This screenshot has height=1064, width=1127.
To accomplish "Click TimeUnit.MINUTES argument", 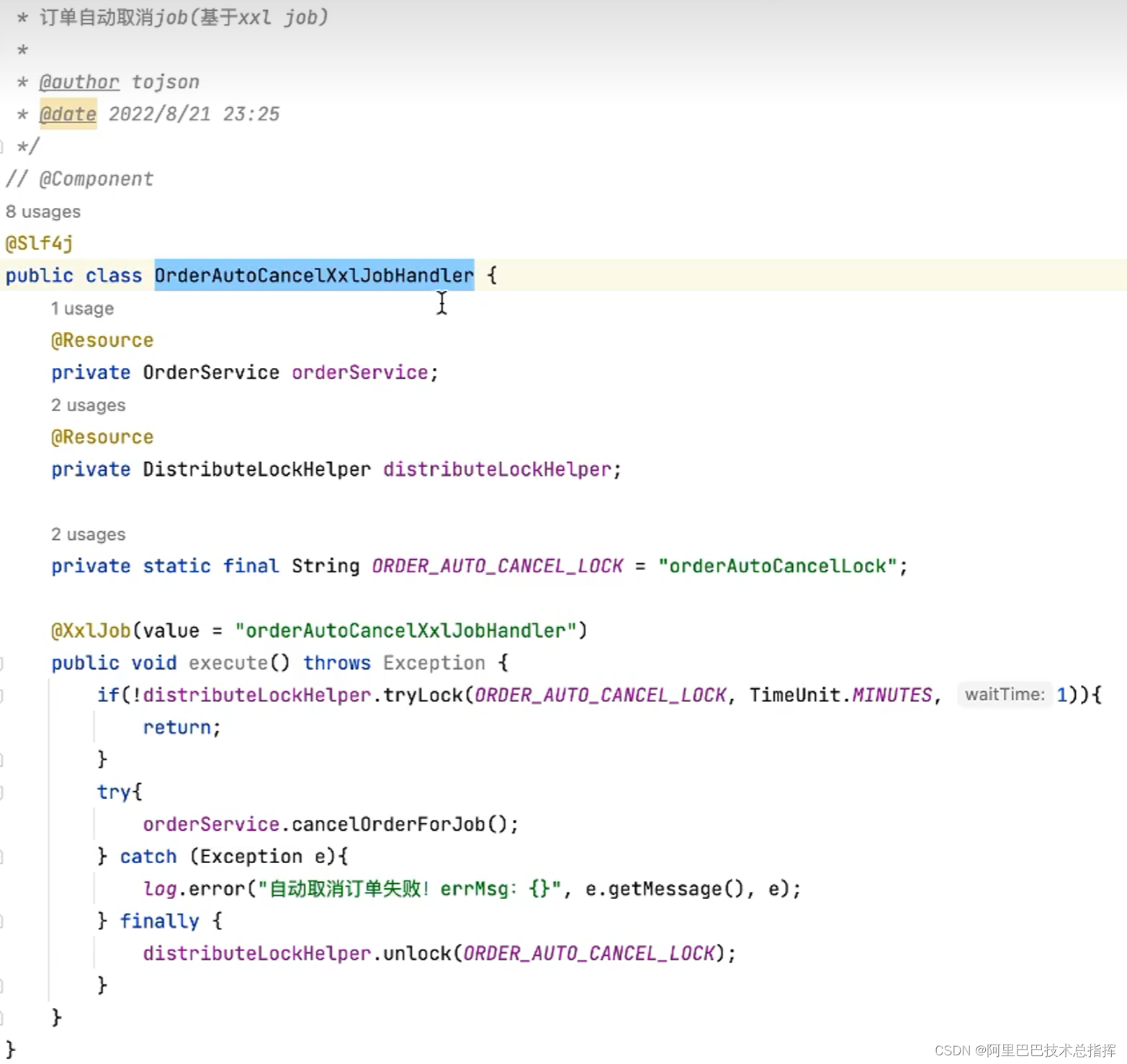I will (x=840, y=695).
